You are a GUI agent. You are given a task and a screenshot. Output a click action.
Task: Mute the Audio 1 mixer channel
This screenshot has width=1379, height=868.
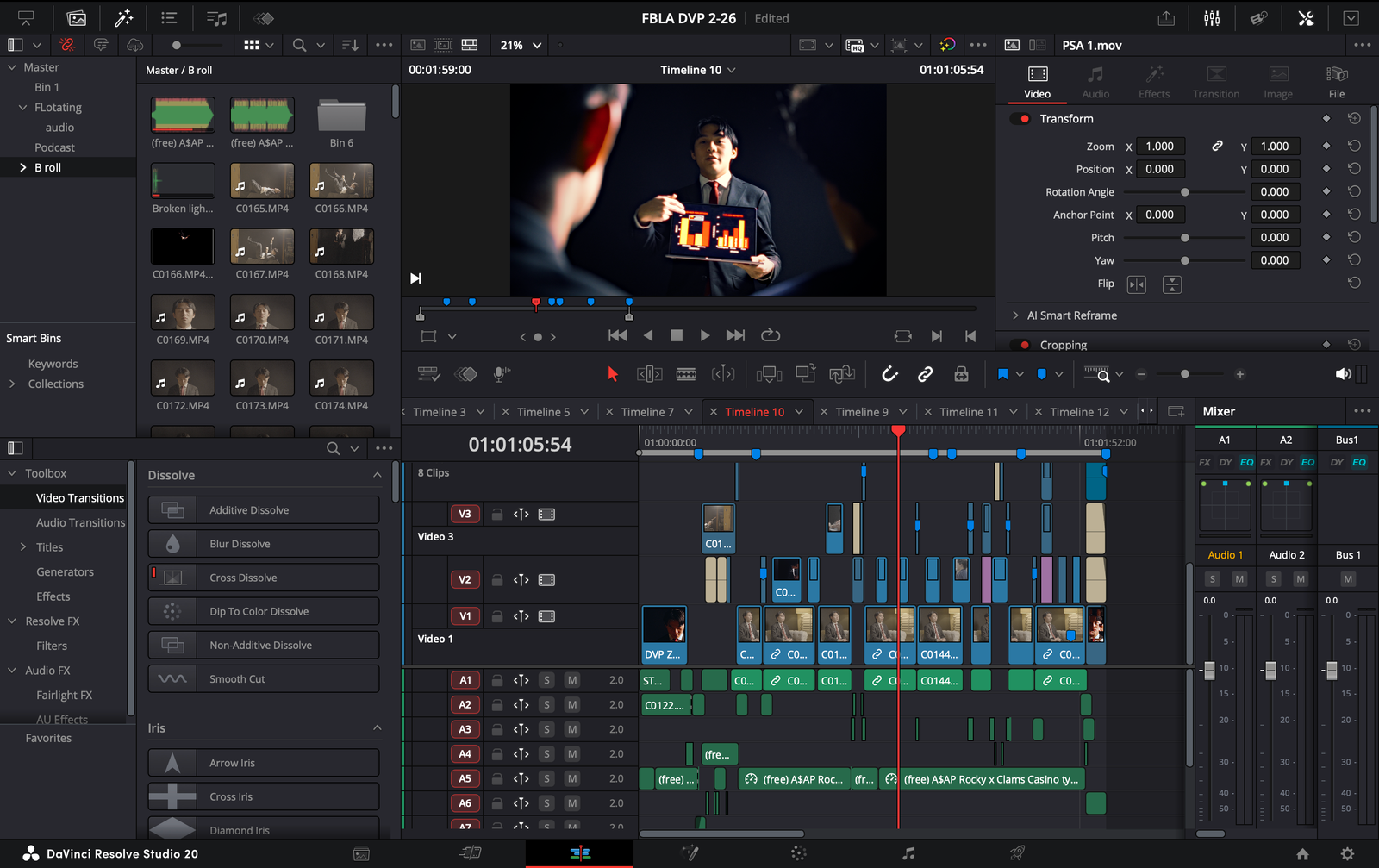[1239, 579]
